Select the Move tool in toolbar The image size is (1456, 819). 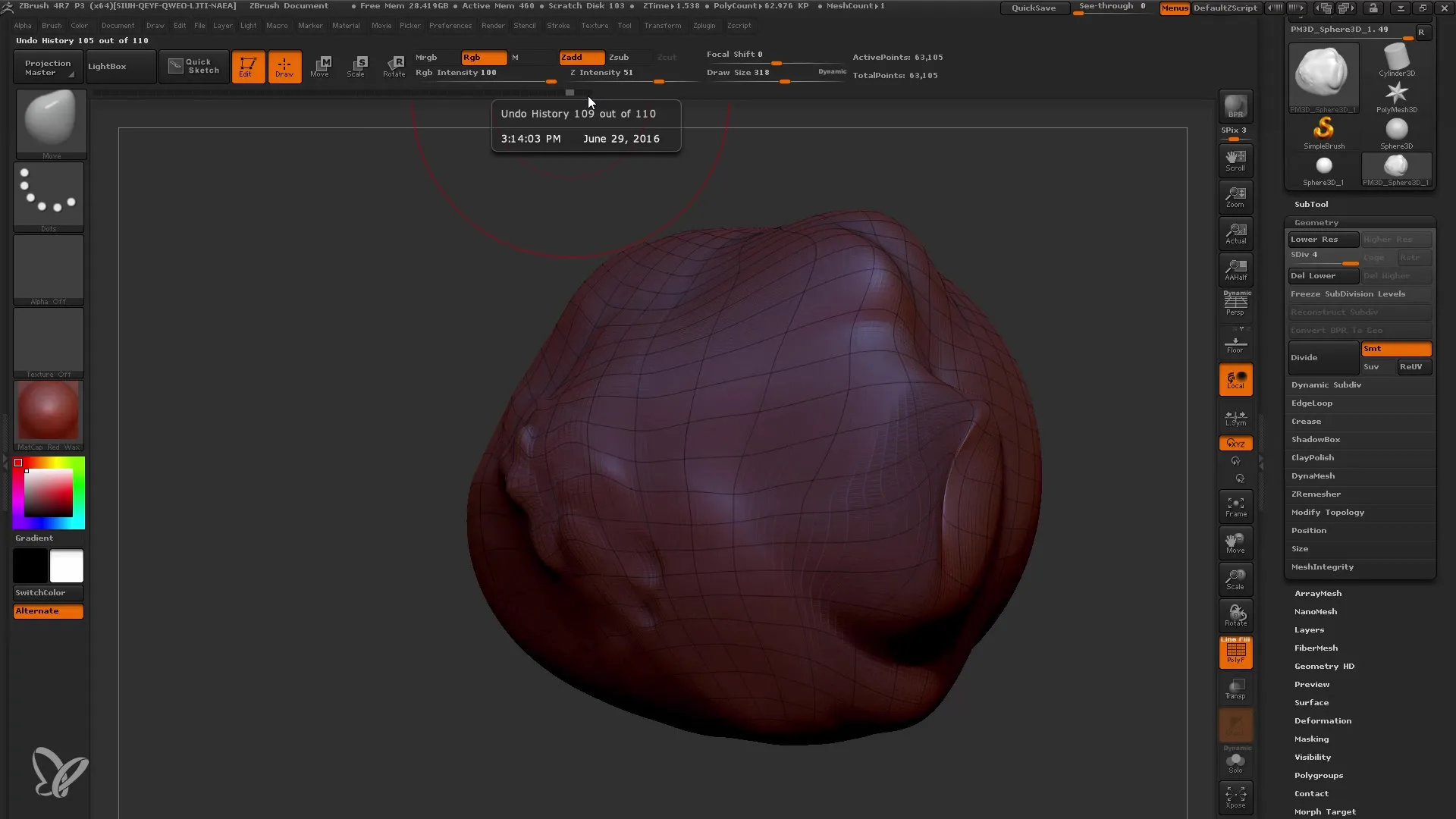[320, 66]
